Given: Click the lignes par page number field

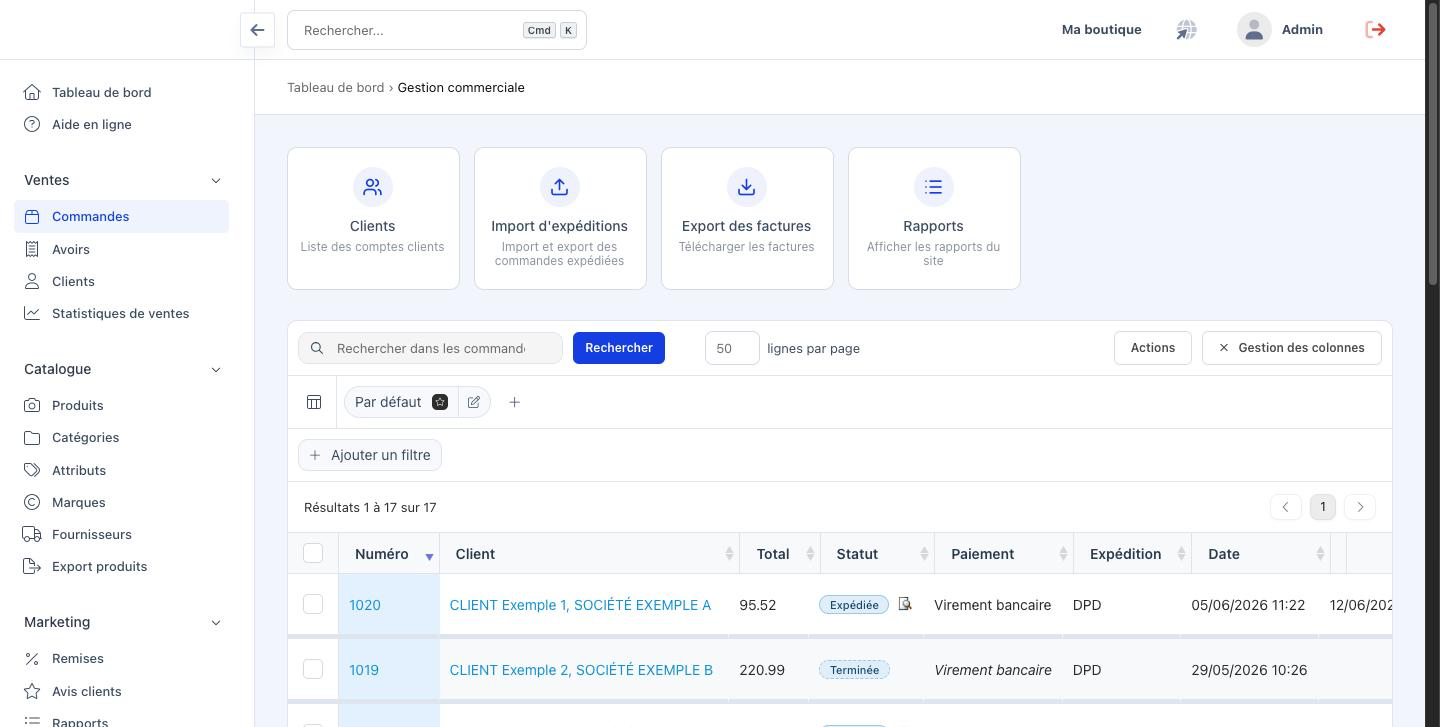Looking at the screenshot, I should [x=732, y=348].
